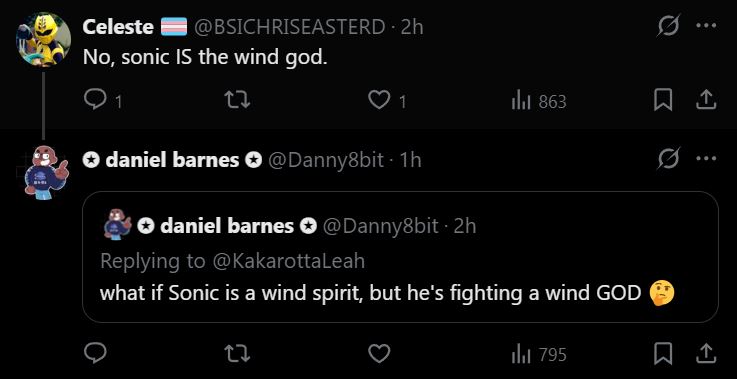The image size is (737, 379).
Task: Open more options menu on daniel barnes' tweet
Action: tap(706, 158)
